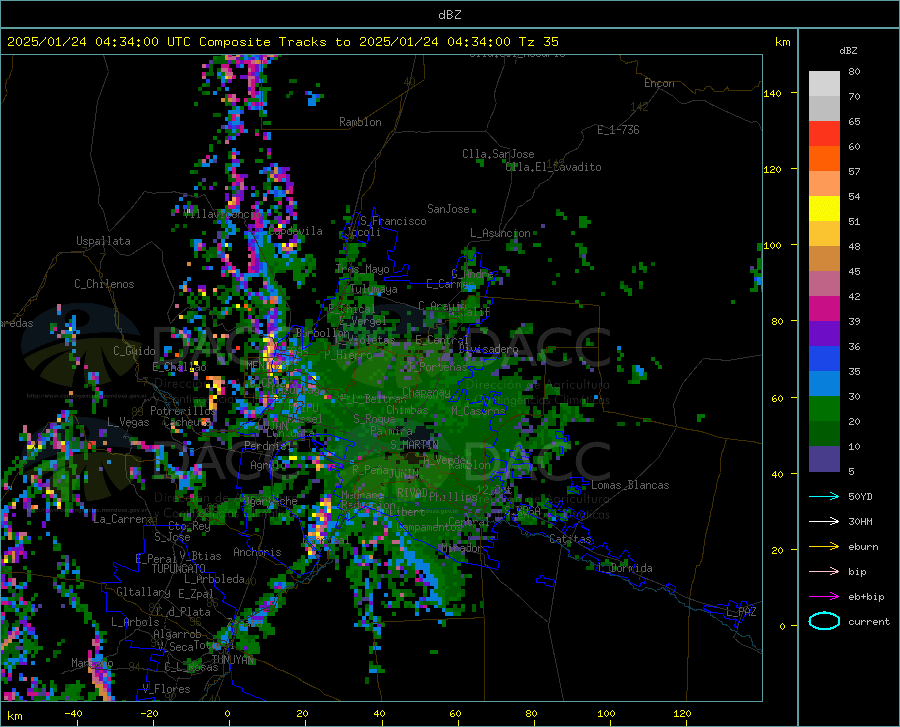Select the red swatch in dBZ scale

coord(824,134)
